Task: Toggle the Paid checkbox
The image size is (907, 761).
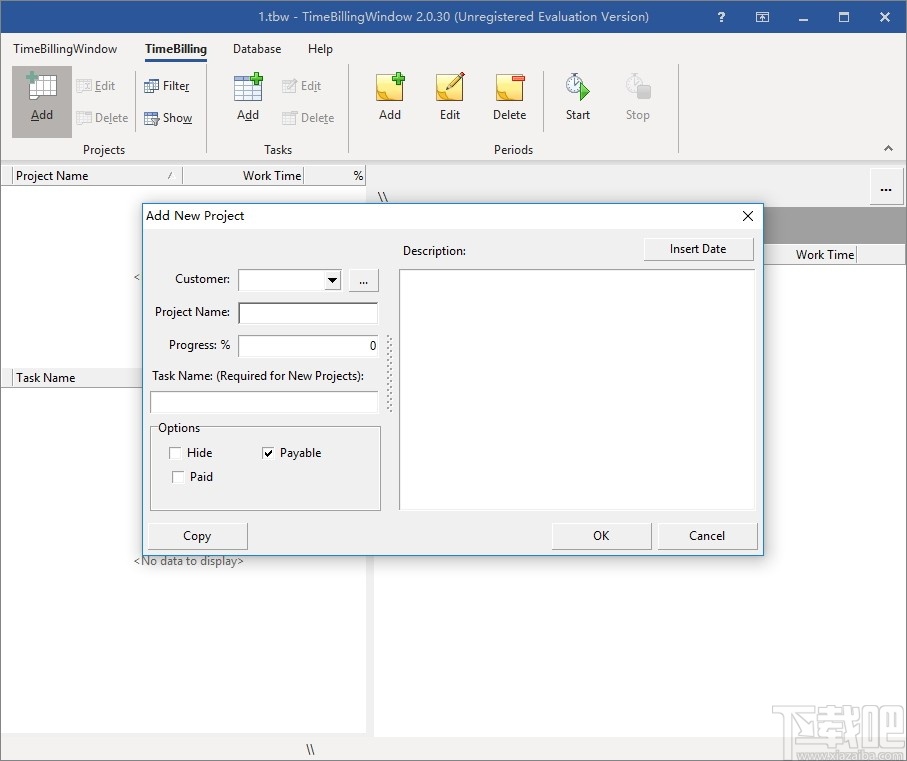Action: coord(178,476)
